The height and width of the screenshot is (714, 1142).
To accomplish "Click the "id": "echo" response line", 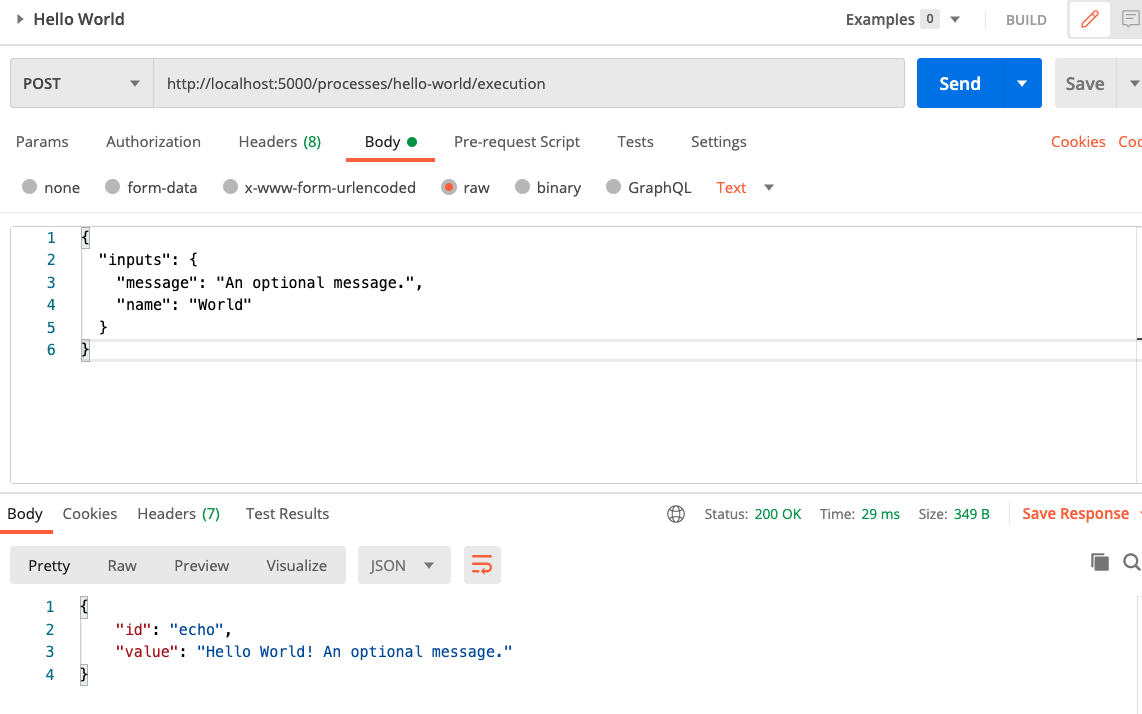I will [x=173, y=629].
